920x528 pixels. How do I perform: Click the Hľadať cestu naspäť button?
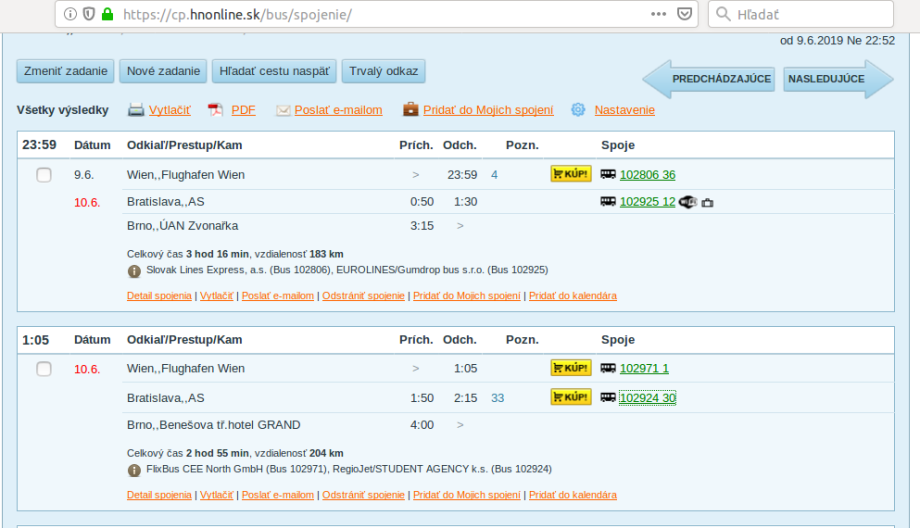tap(274, 71)
